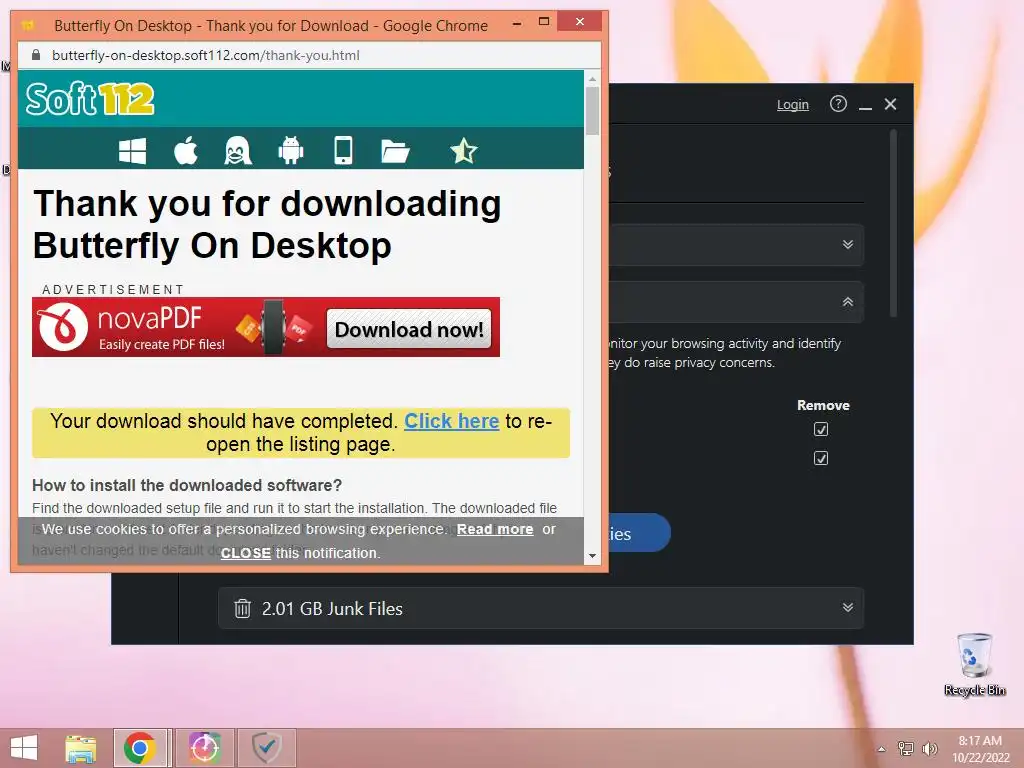1024x768 pixels.
Task: Collapse the open privacy section chevron
Action: point(848,301)
